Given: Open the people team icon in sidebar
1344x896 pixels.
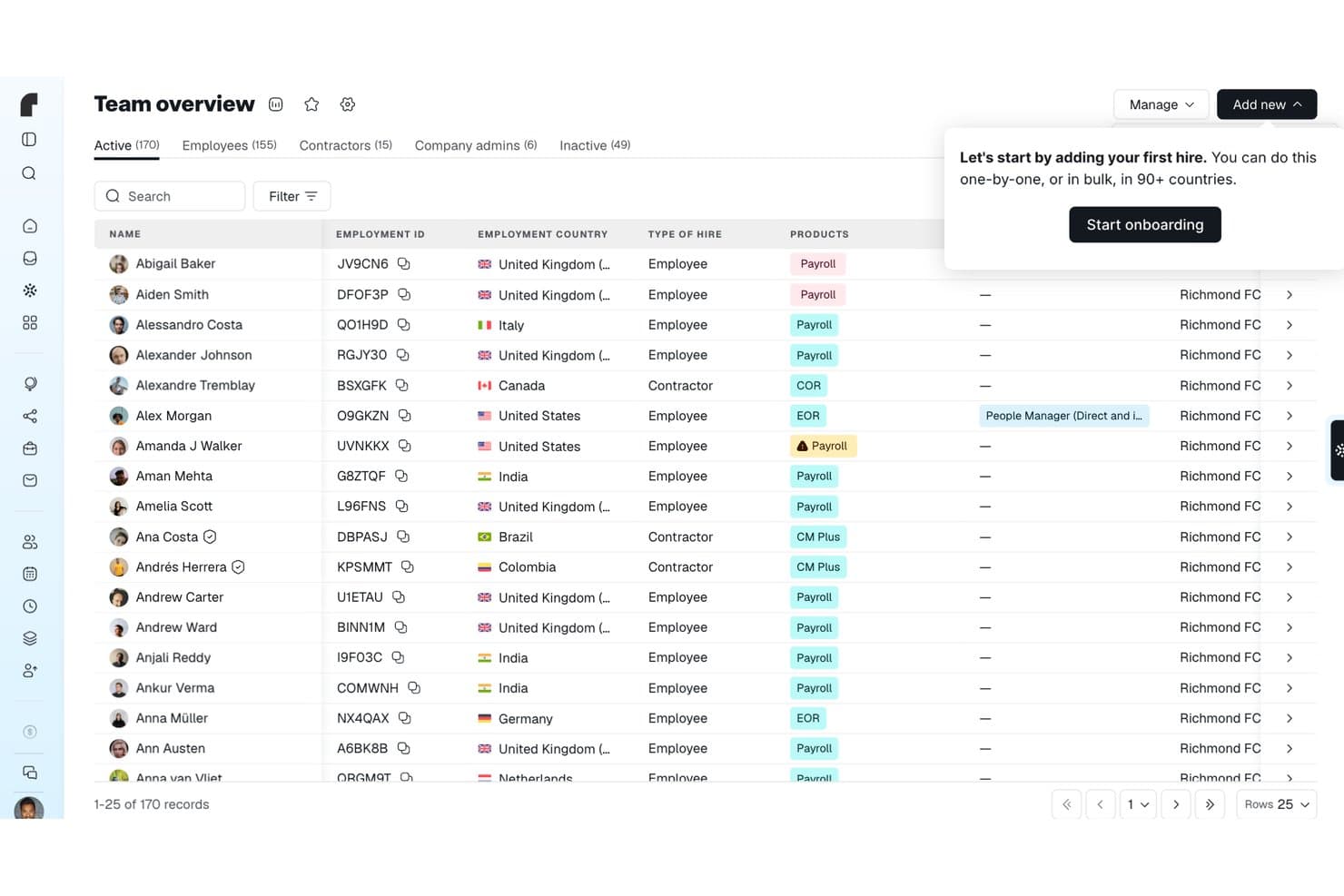Looking at the screenshot, I should (x=30, y=542).
